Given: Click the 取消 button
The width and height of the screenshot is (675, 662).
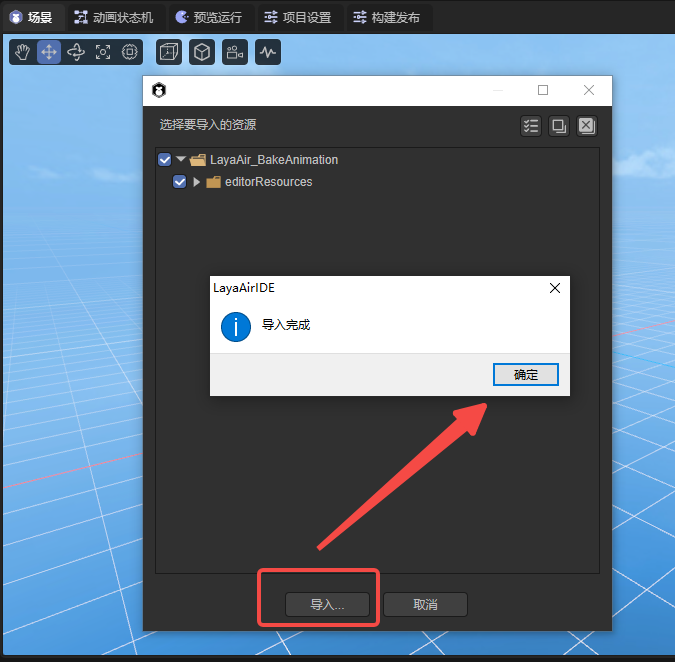Looking at the screenshot, I should click(x=425, y=605).
